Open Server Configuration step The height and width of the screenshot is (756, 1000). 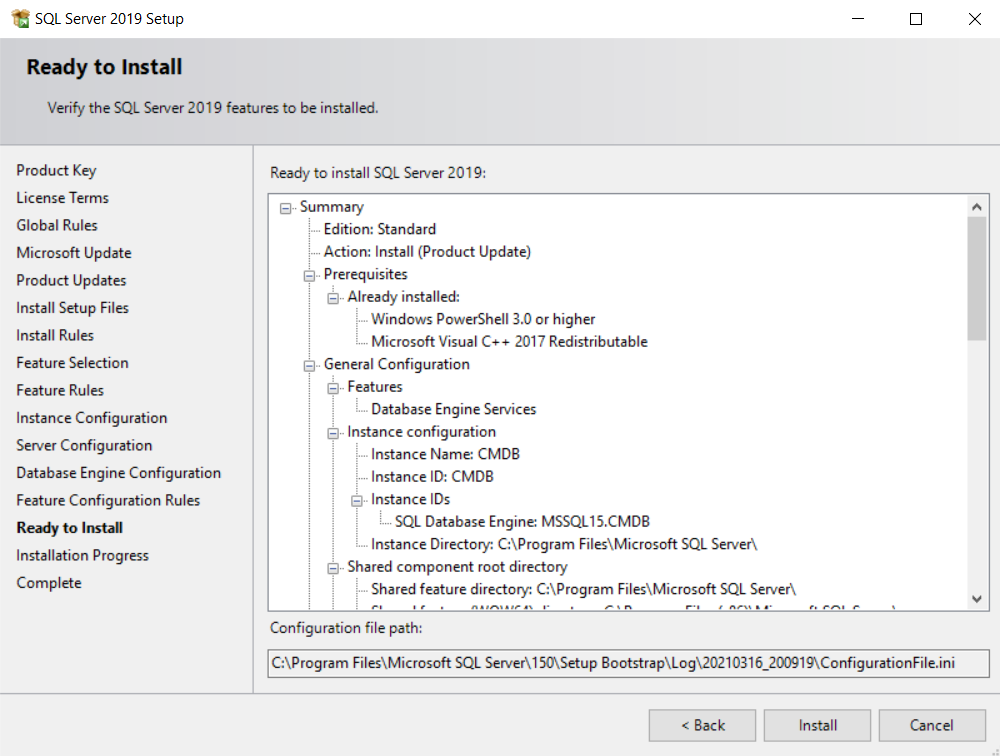pos(84,445)
